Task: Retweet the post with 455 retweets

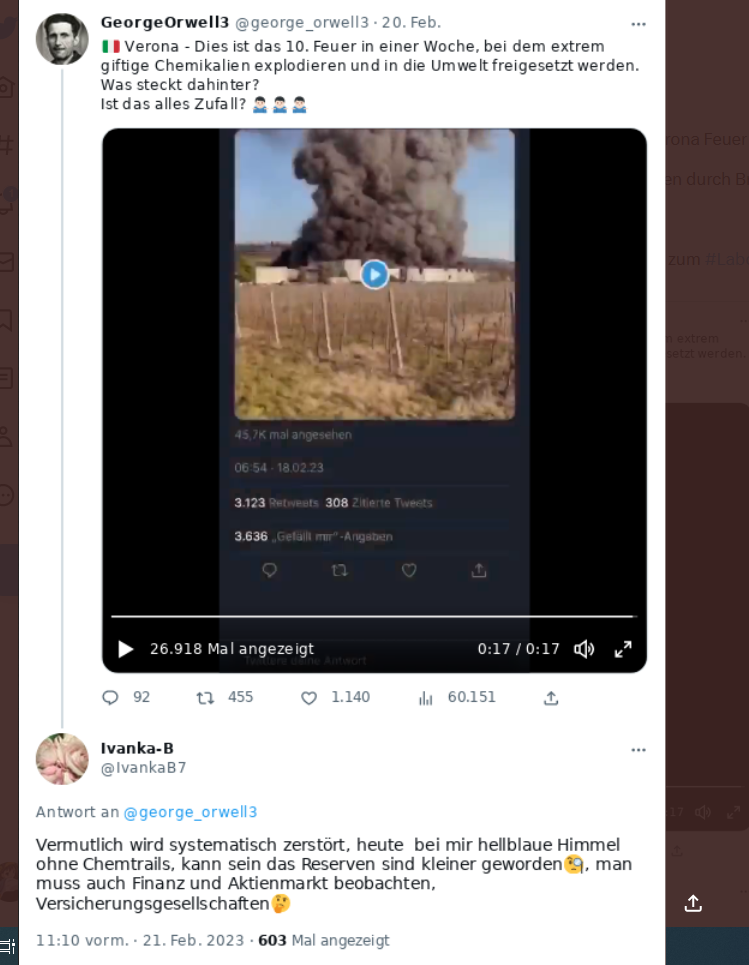Action: coord(205,697)
